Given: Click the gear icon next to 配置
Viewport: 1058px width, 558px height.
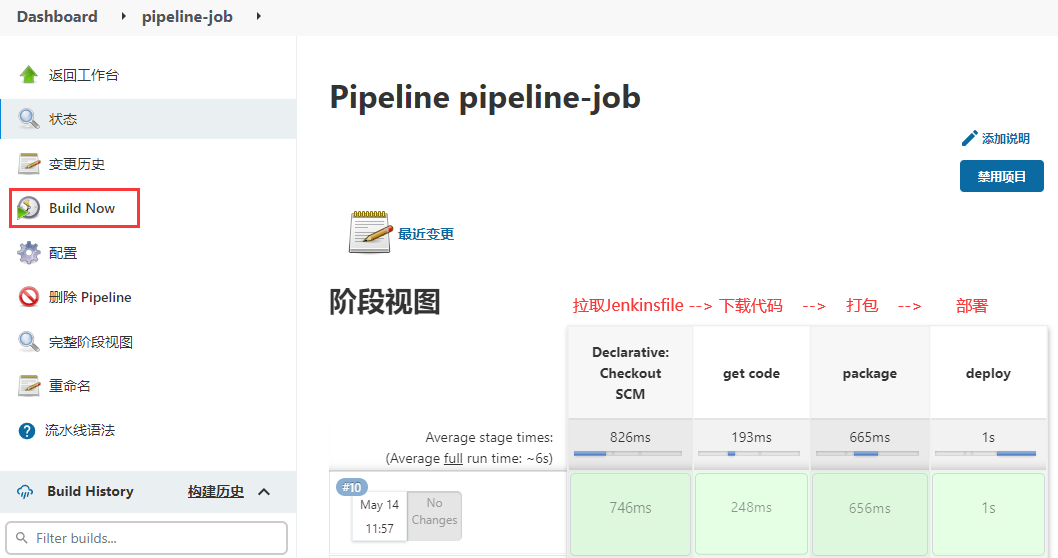Looking at the screenshot, I should pyautogui.click(x=28, y=253).
